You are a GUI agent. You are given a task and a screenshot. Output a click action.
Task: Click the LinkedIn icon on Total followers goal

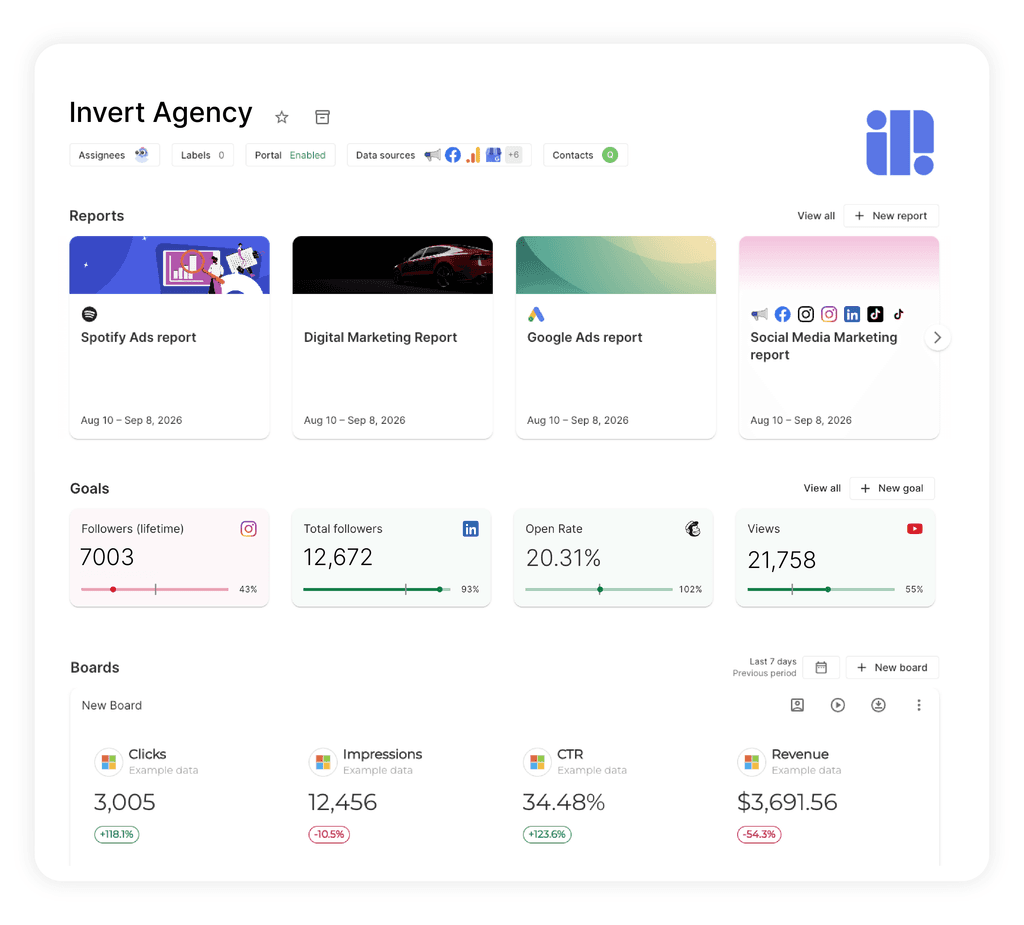[x=470, y=528]
